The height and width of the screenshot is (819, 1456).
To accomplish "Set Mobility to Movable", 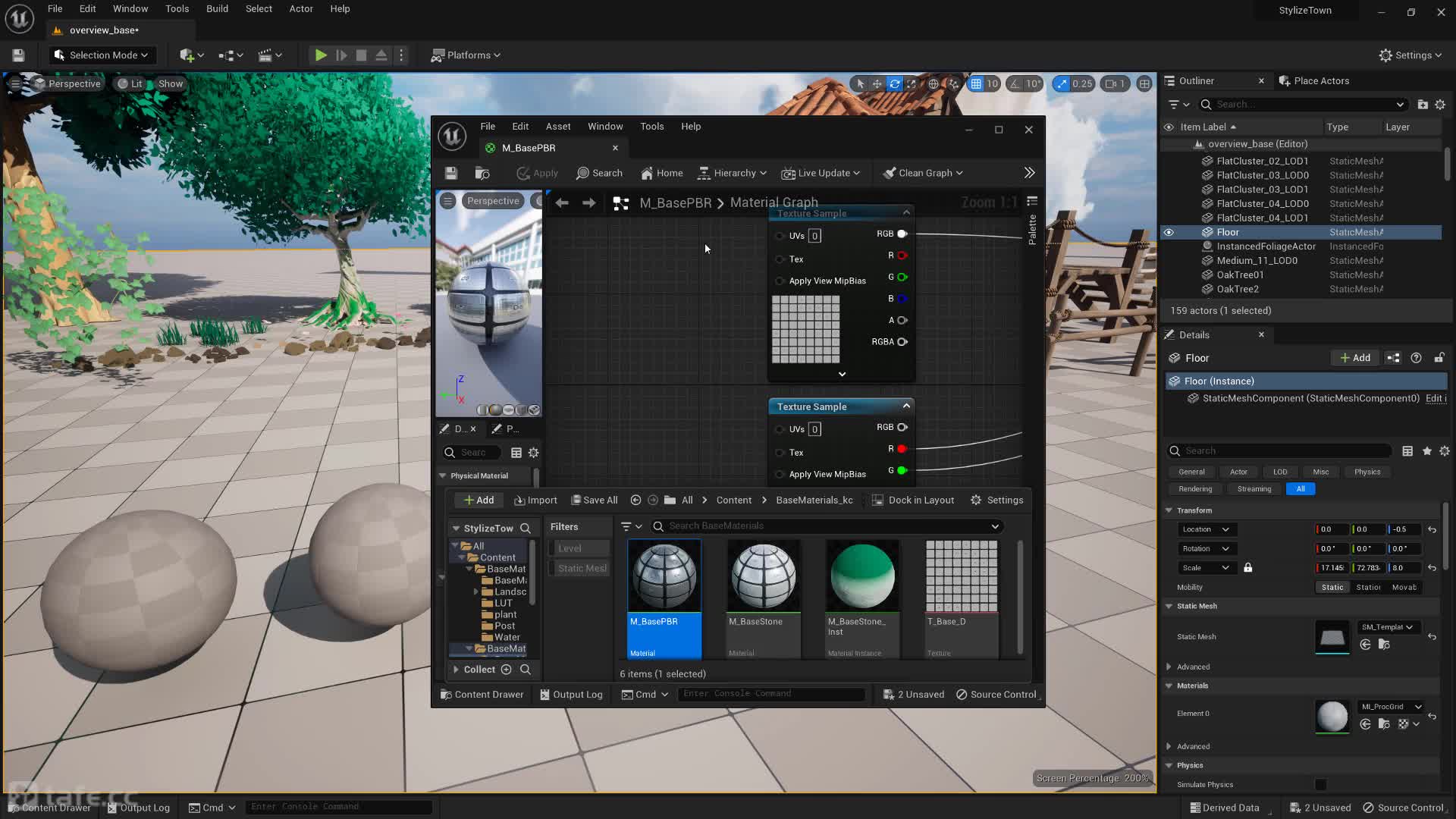I will [x=1404, y=588].
